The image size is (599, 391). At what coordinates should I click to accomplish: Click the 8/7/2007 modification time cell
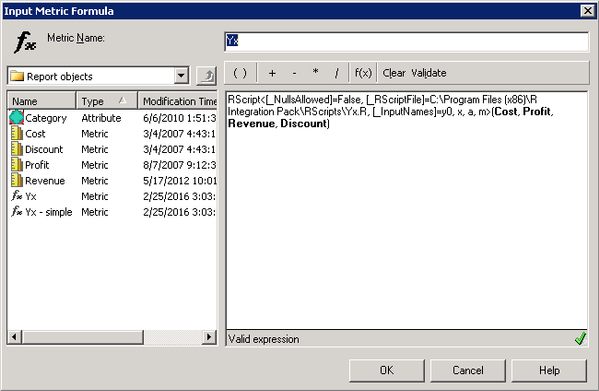point(180,165)
